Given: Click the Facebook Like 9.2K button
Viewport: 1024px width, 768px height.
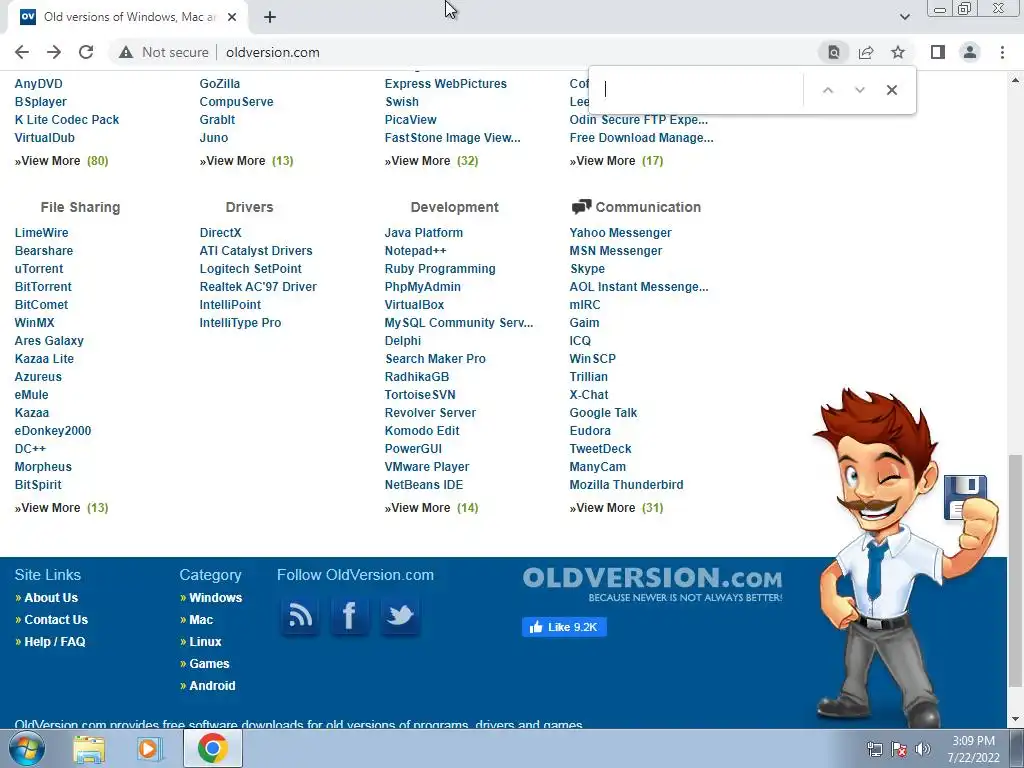Looking at the screenshot, I should tap(564, 627).
